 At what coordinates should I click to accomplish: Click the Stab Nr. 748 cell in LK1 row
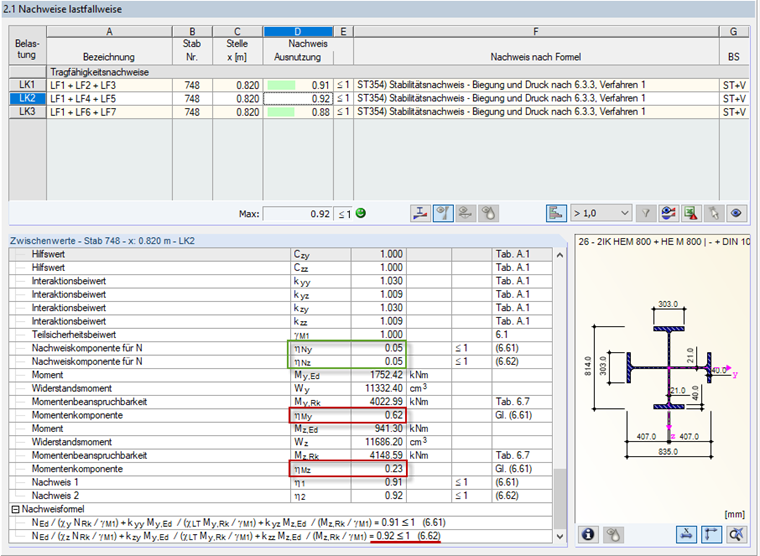[192, 85]
